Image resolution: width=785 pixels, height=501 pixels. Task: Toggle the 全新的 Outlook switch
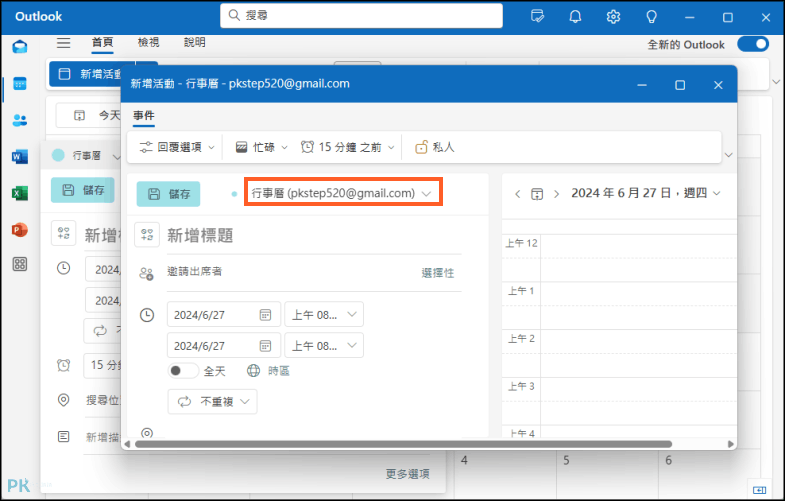click(x=753, y=44)
